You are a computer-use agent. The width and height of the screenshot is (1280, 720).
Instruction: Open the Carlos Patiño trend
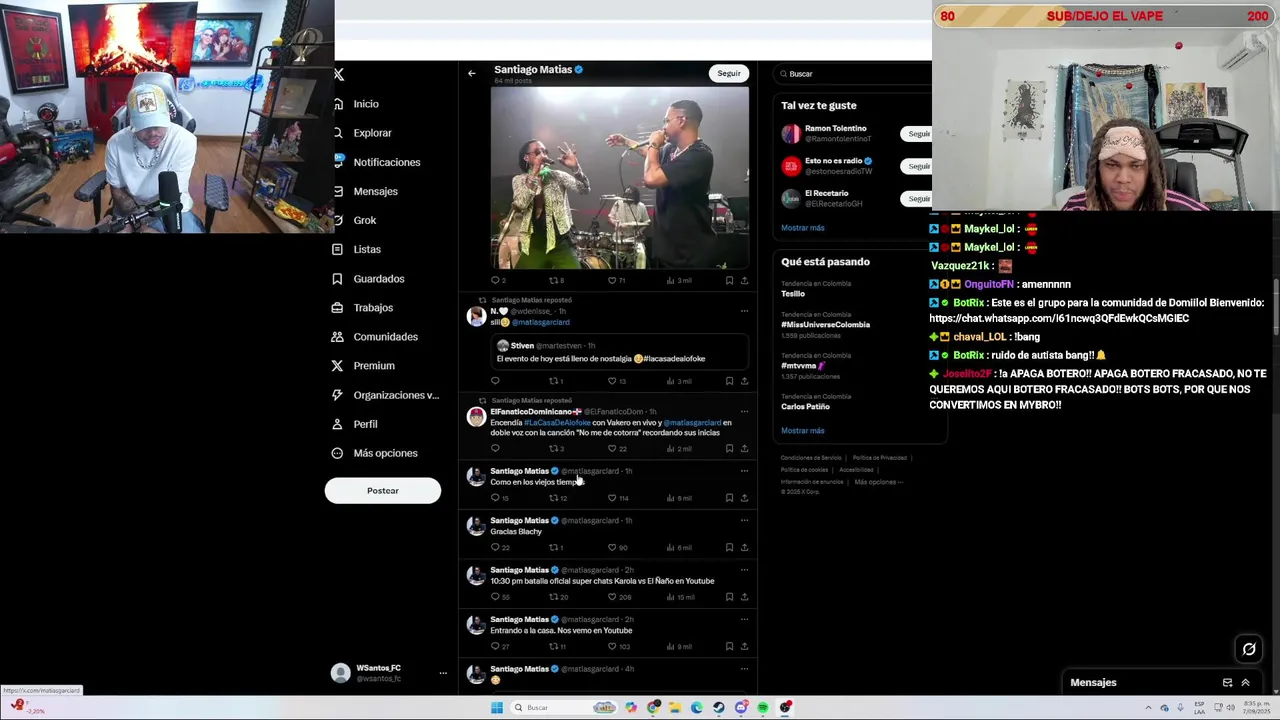point(805,407)
